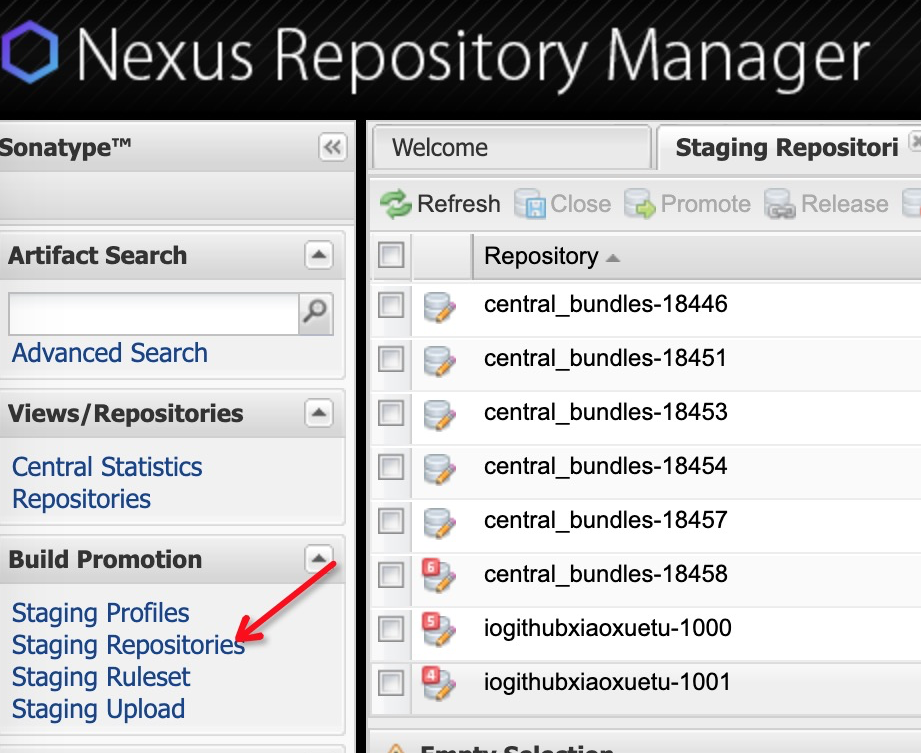Click repository icon for central_bundles-18451

(x=439, y=360)
